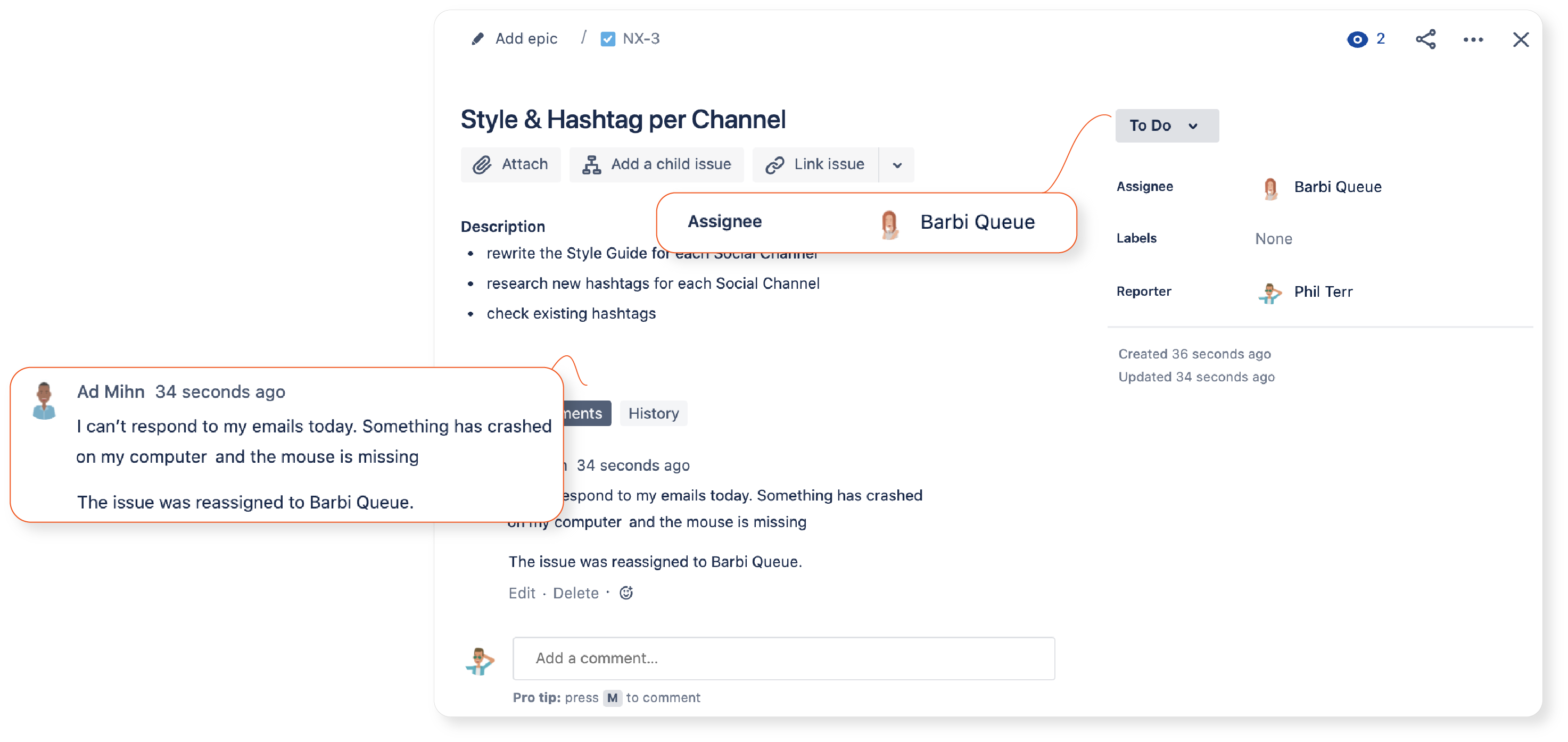Click the hierarchy icon on Add a child issue
Image resolution: width=1568 pixels, height=742 pixels.
tap(591, 164)
